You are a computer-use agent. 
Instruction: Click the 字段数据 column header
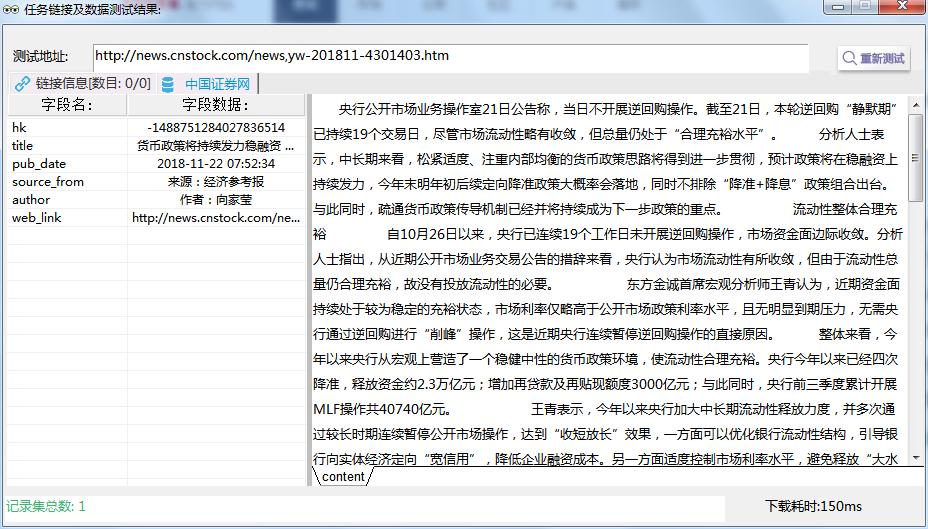coord(215,105)
